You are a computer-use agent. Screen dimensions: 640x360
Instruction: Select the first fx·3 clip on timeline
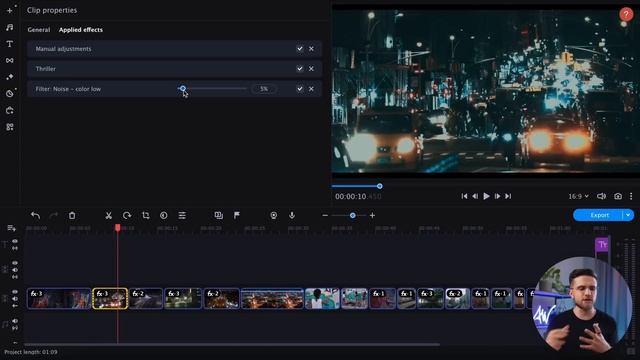(59, 298)
